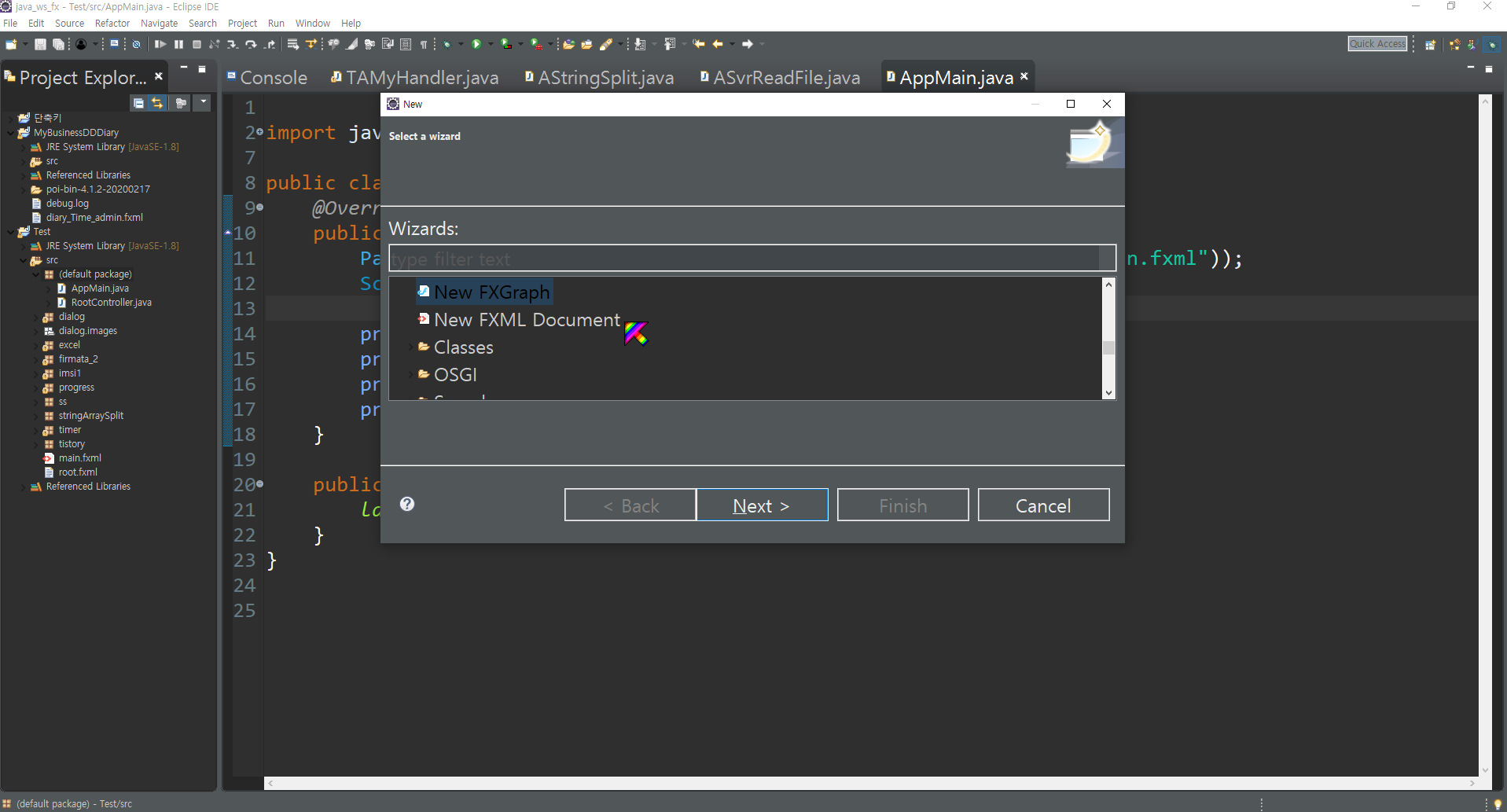Click the Step Over icon
Viewport: 1507px width, 812px height.
(251, 45)
